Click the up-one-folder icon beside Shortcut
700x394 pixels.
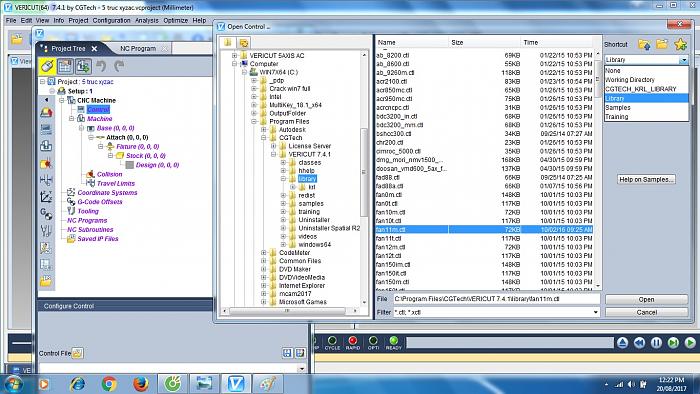tap(644, 44)
